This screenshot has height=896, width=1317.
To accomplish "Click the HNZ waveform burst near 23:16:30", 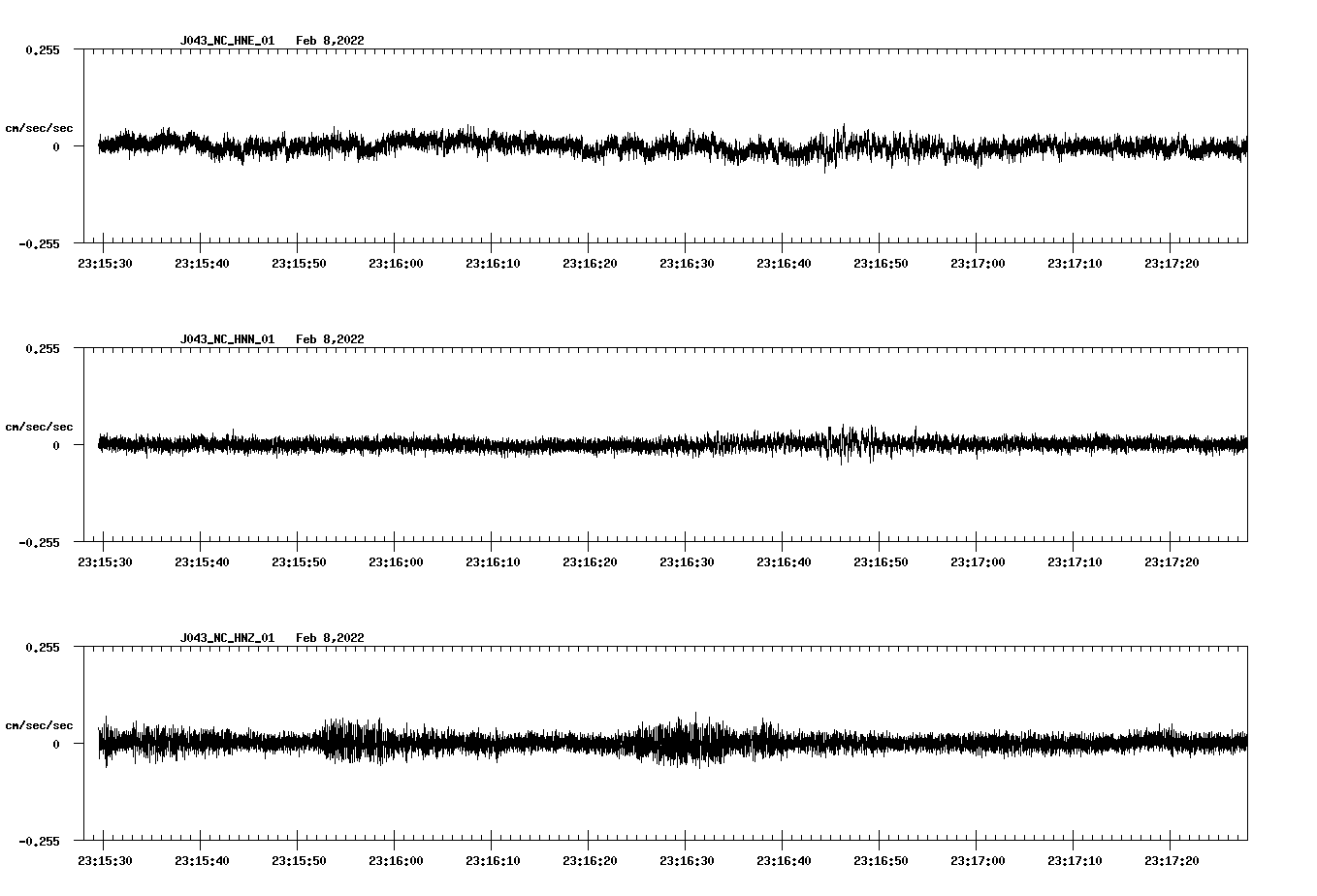I will click(687, 742).
